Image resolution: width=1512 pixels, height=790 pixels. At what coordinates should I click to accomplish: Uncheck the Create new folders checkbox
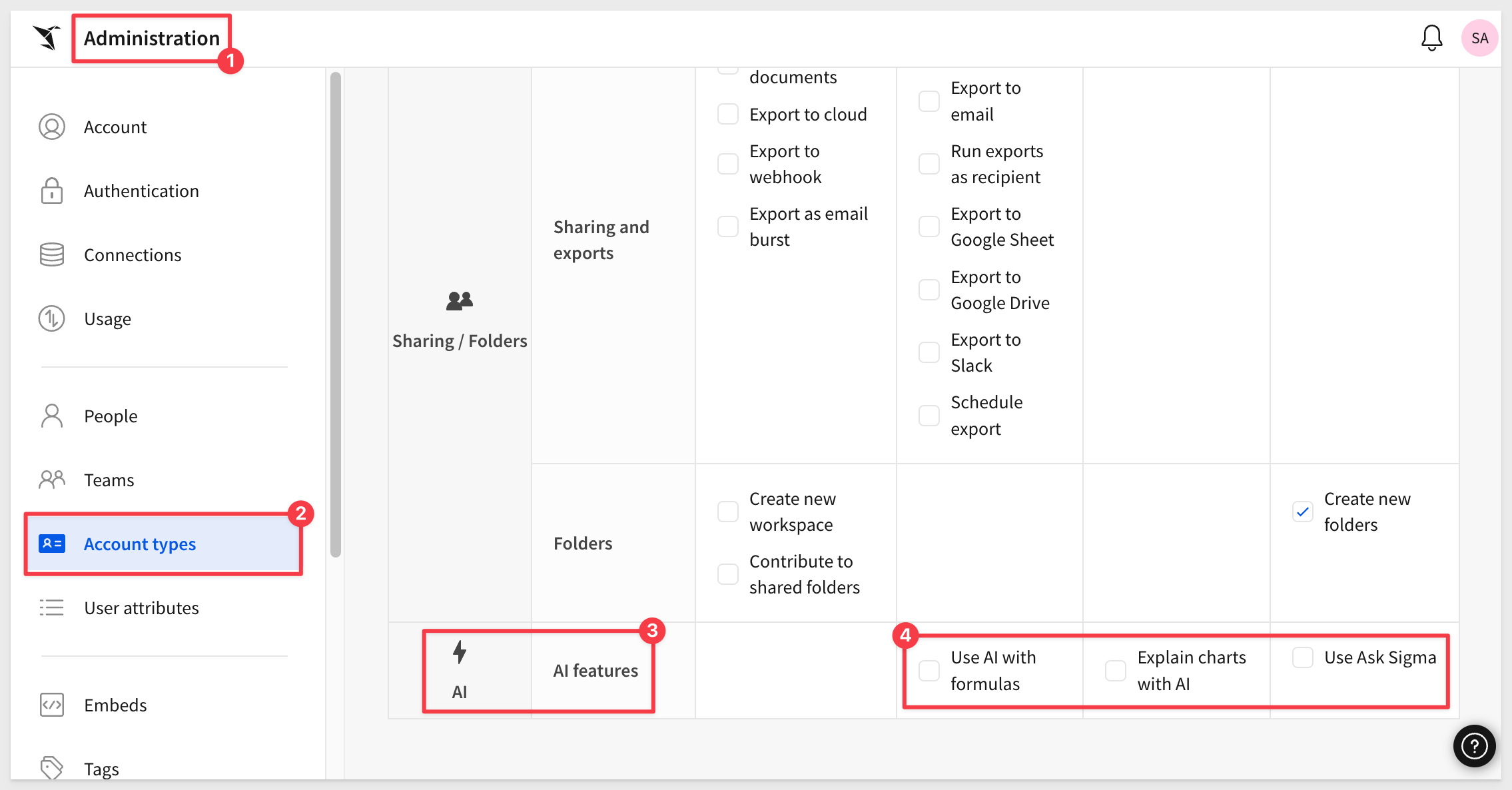pyautogui.click(x=1302, y=512)
